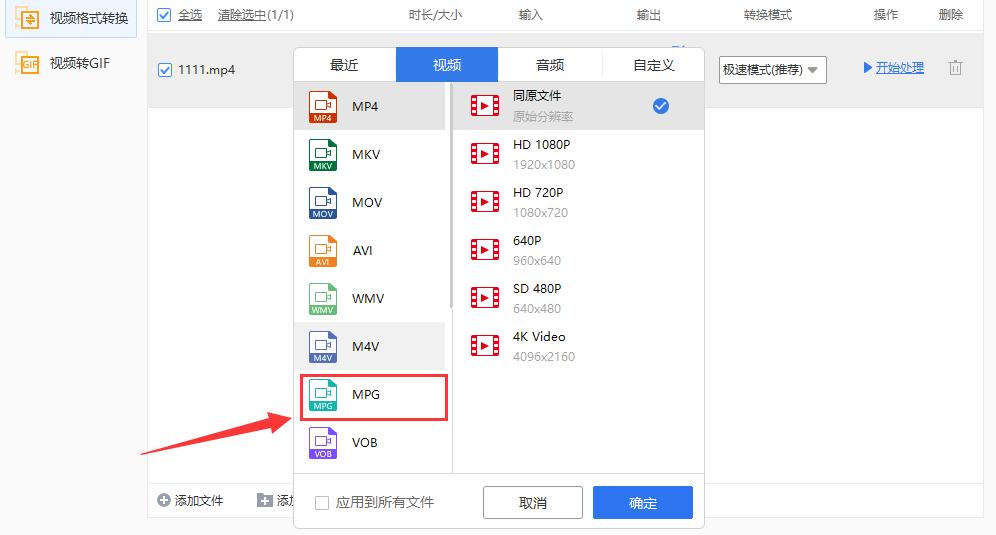Delete 1111.mp4 with the trash icon
Screen dimensions: 996x535
click(955, 68)
